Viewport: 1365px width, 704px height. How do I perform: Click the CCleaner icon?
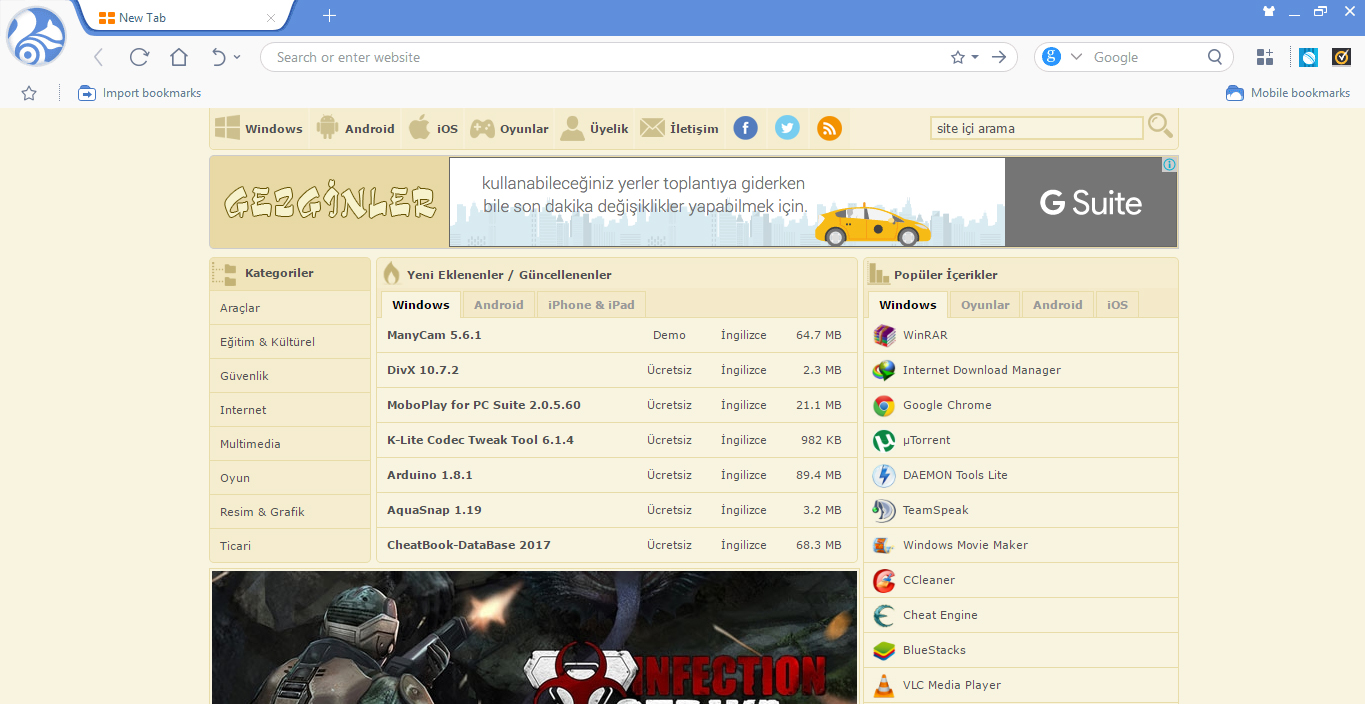(883, 580)
